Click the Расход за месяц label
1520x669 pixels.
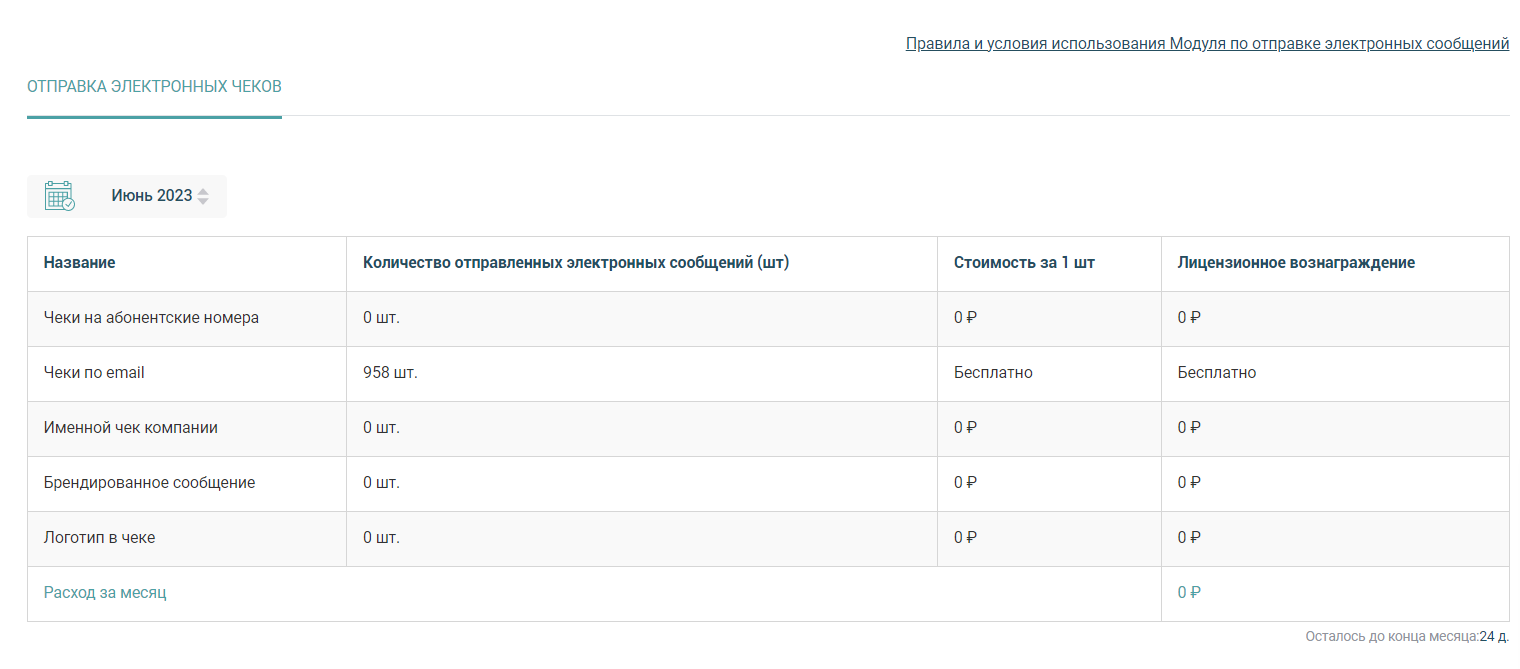(x=105, y=593)
